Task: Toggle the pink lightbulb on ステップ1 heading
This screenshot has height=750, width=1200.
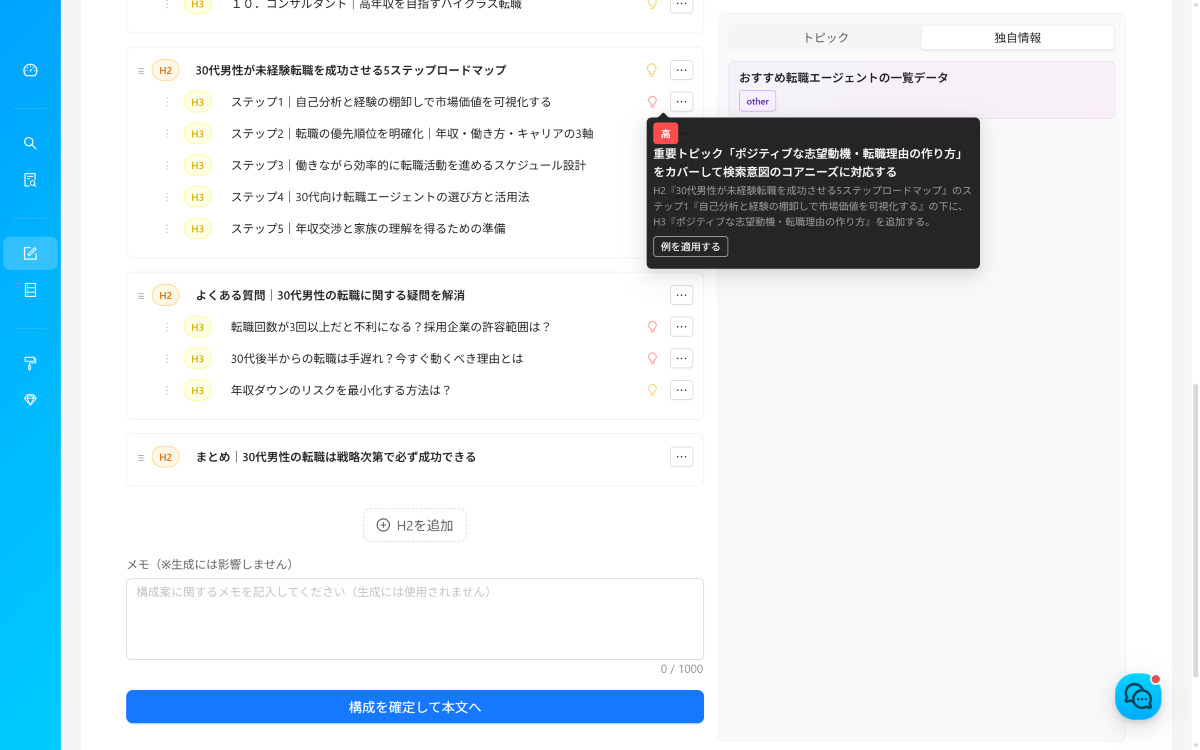Action: [x=652, y=101]
